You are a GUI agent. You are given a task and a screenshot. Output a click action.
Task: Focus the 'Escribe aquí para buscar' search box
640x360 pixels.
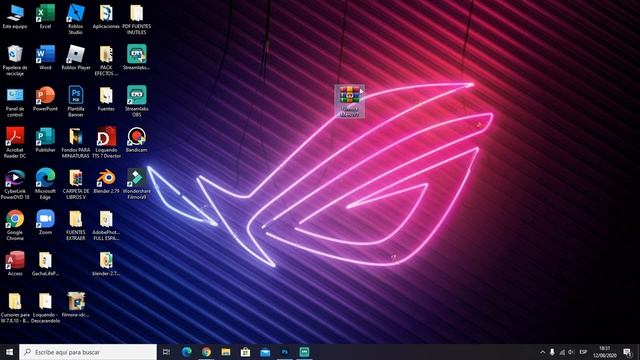88,352
